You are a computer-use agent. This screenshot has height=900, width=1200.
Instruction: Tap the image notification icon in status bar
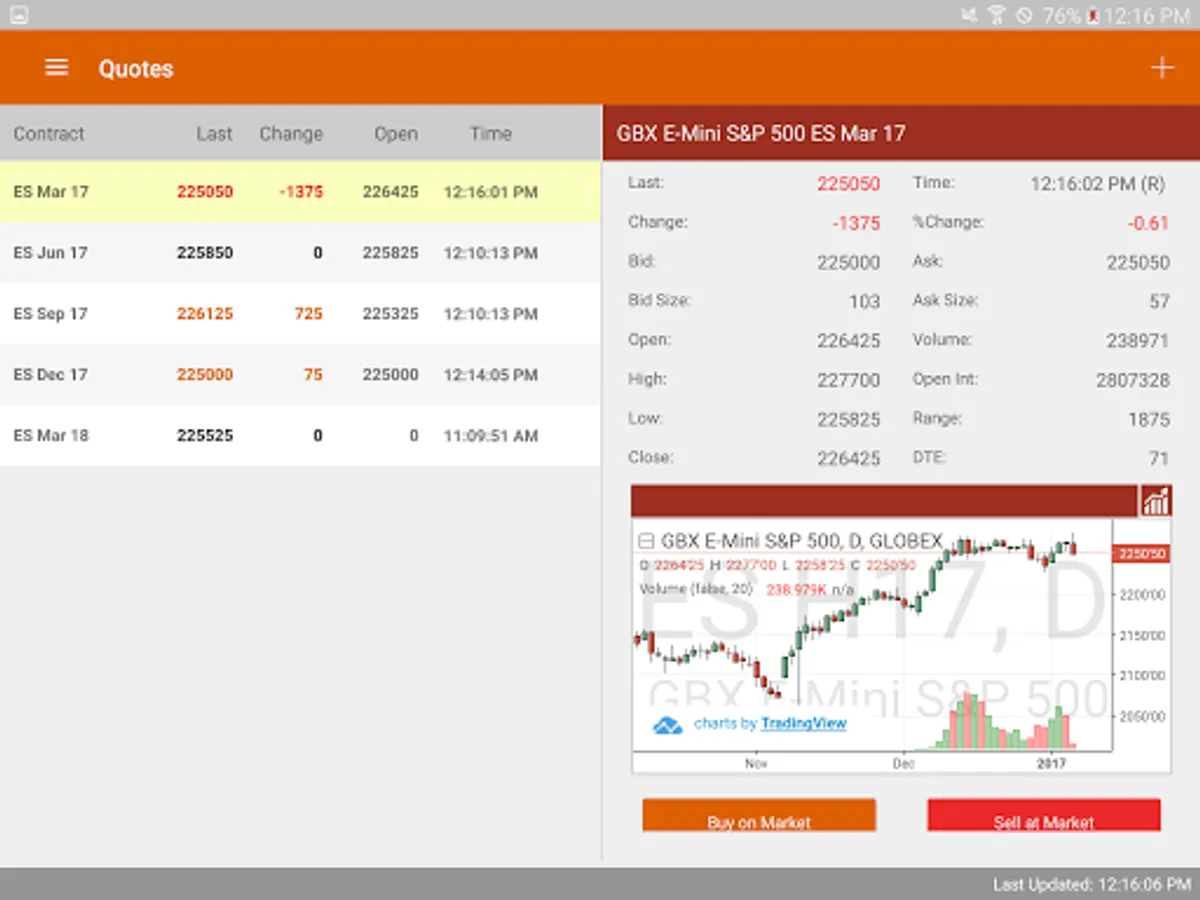[18, 15]
